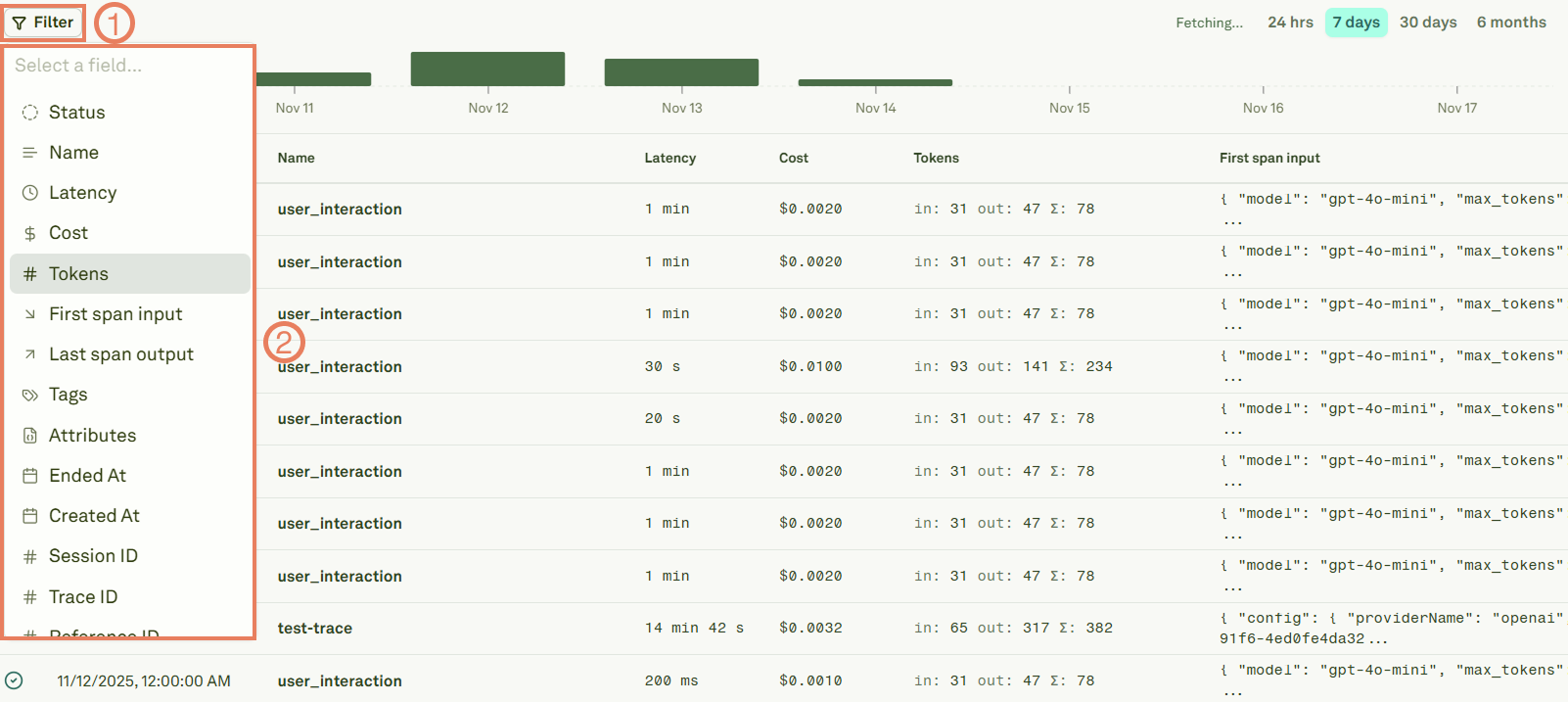Viewport: 1568px width, 702px height.
Task: Choose Status from the filter field list
Action: [130, 113]
